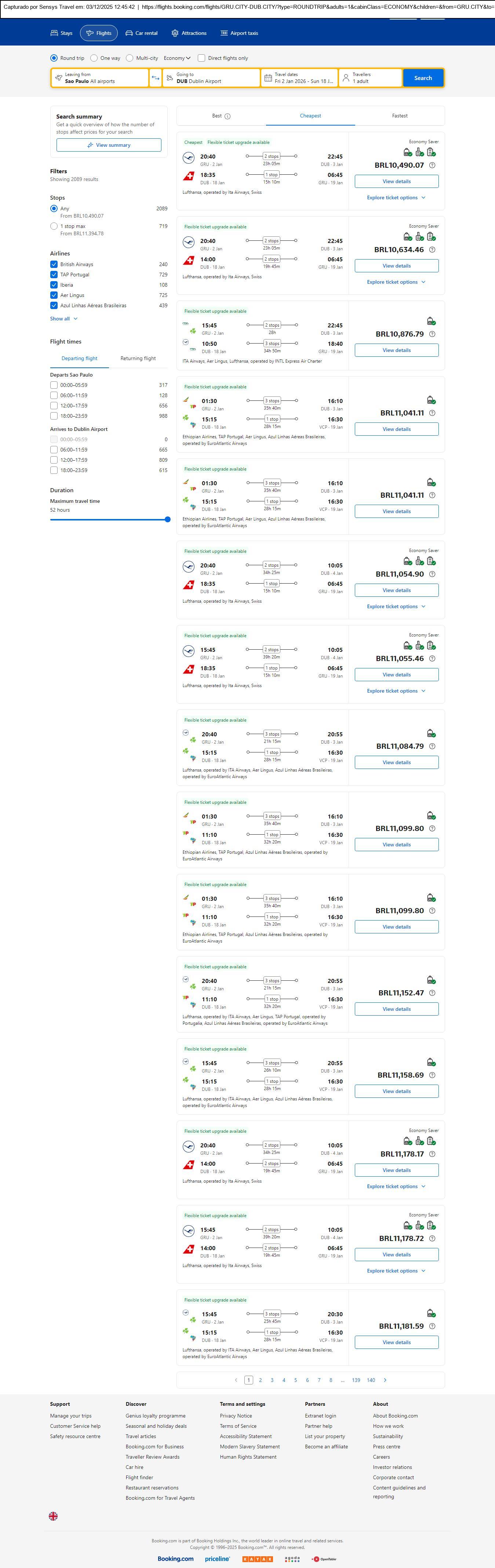Click the next page arrow in pagination
Screen dimensions: 495x1568
pyautogui.click(x=385, y=1380)
